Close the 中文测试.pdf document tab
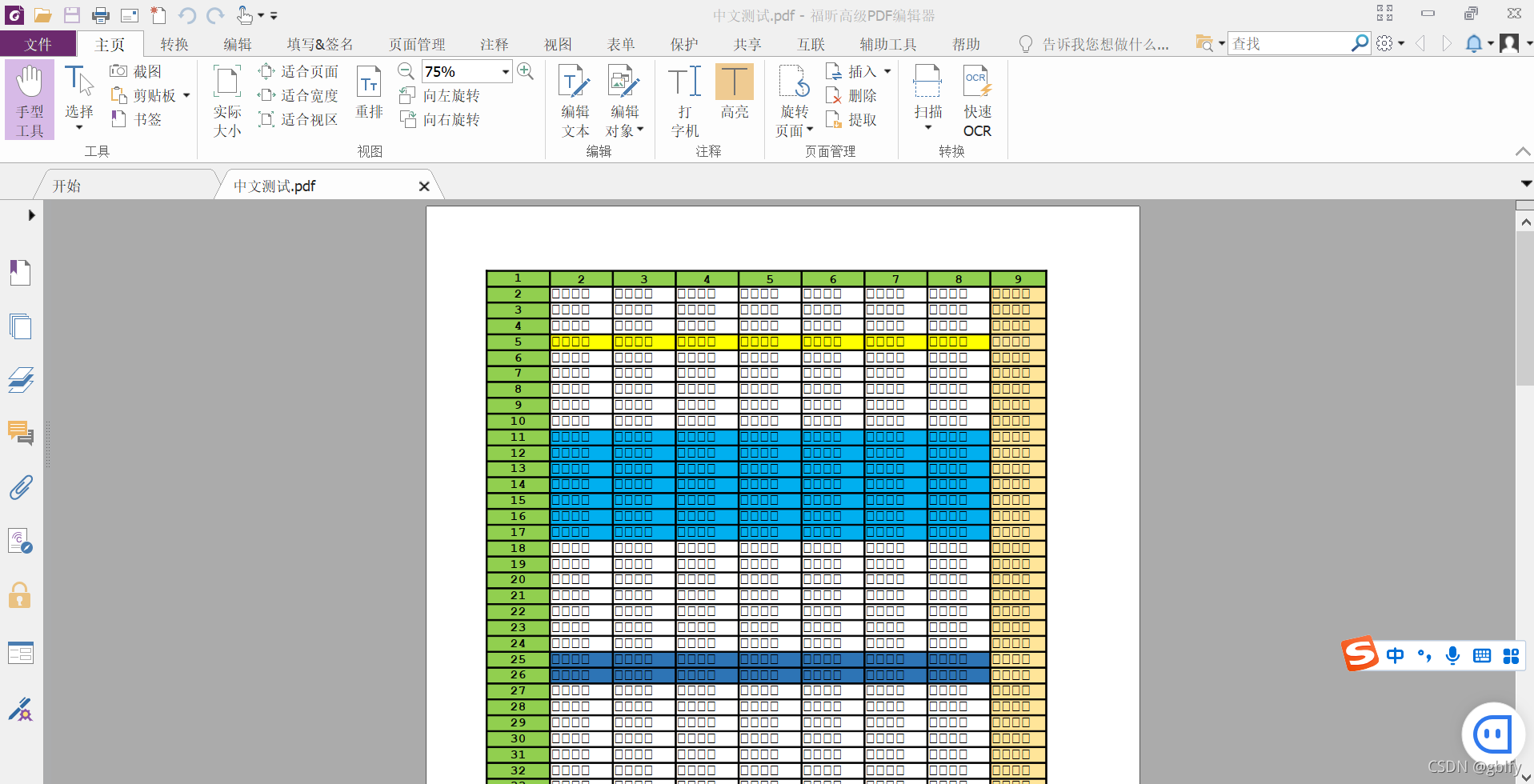Viewport: 1534px width, 784px height. coord(424,186)
